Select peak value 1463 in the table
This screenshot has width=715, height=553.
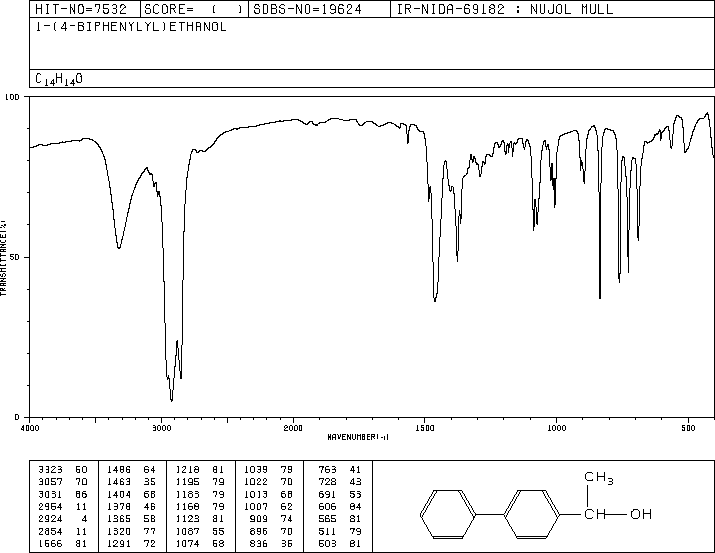119,482
